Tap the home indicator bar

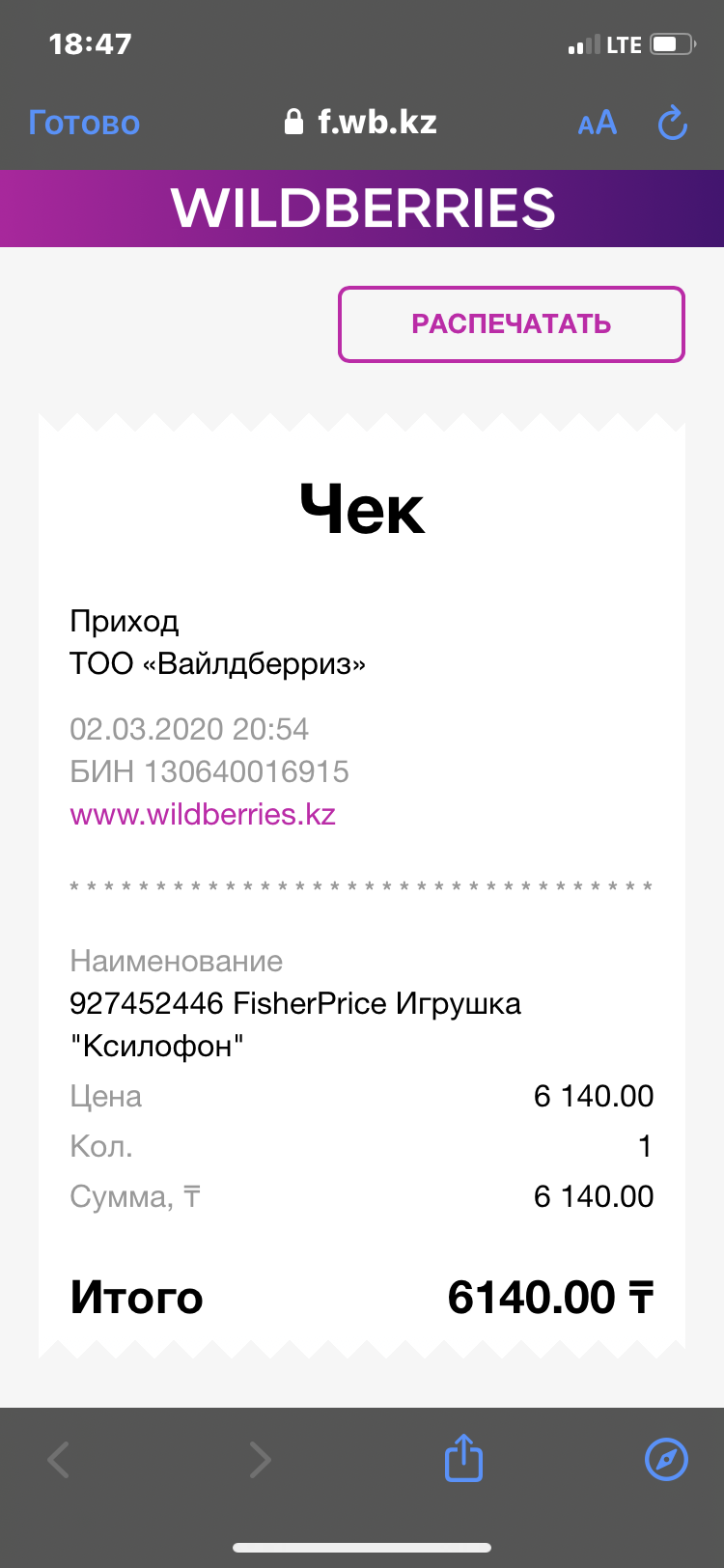[362, 1549]
